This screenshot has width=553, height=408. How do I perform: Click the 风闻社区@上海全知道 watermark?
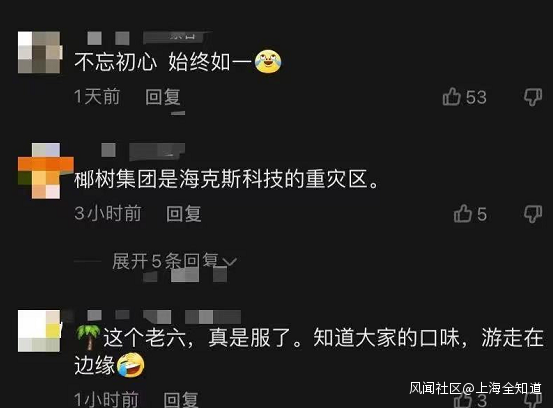tap(475, 388)
